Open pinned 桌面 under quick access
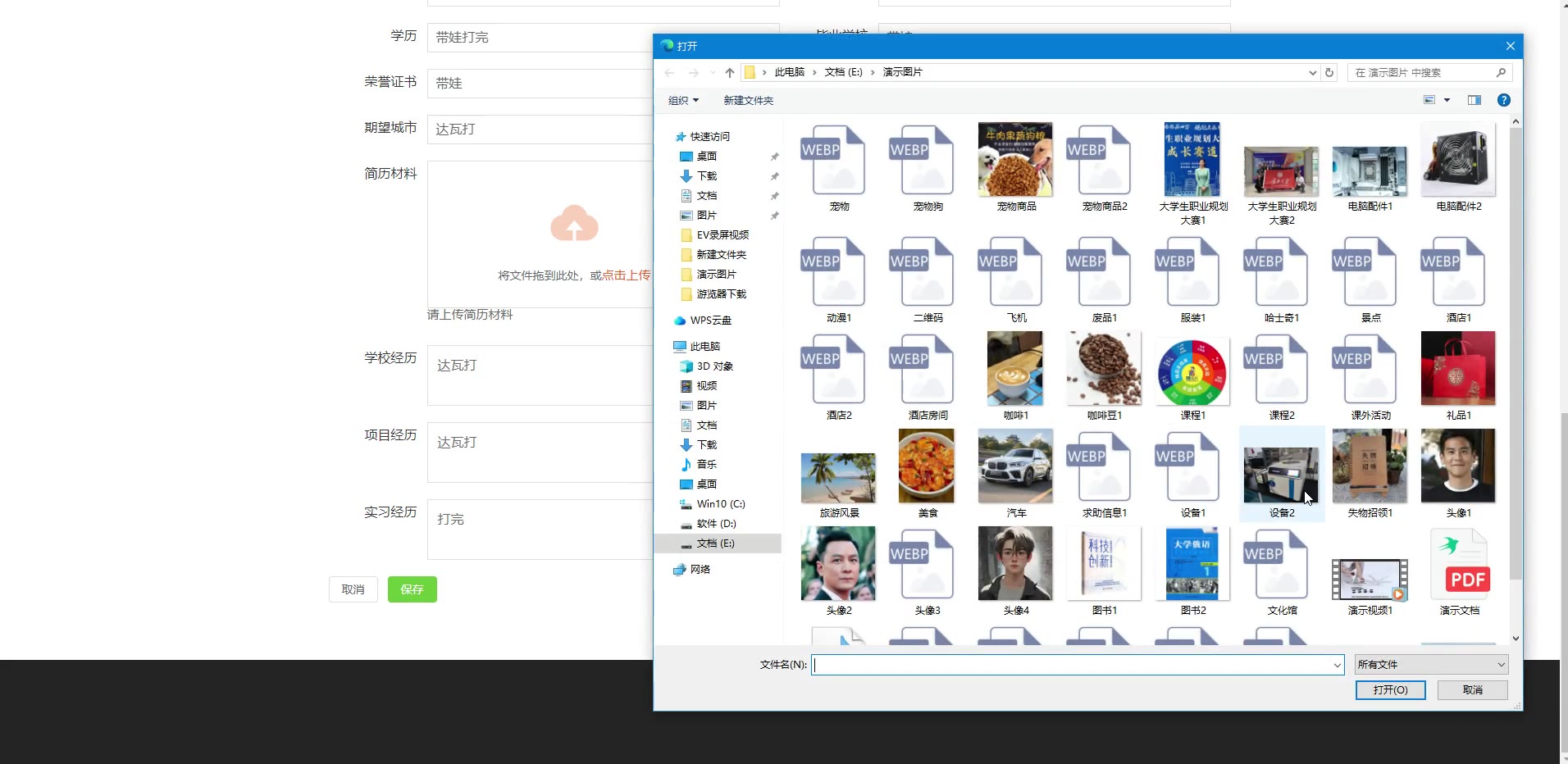 tap(707, 157)
